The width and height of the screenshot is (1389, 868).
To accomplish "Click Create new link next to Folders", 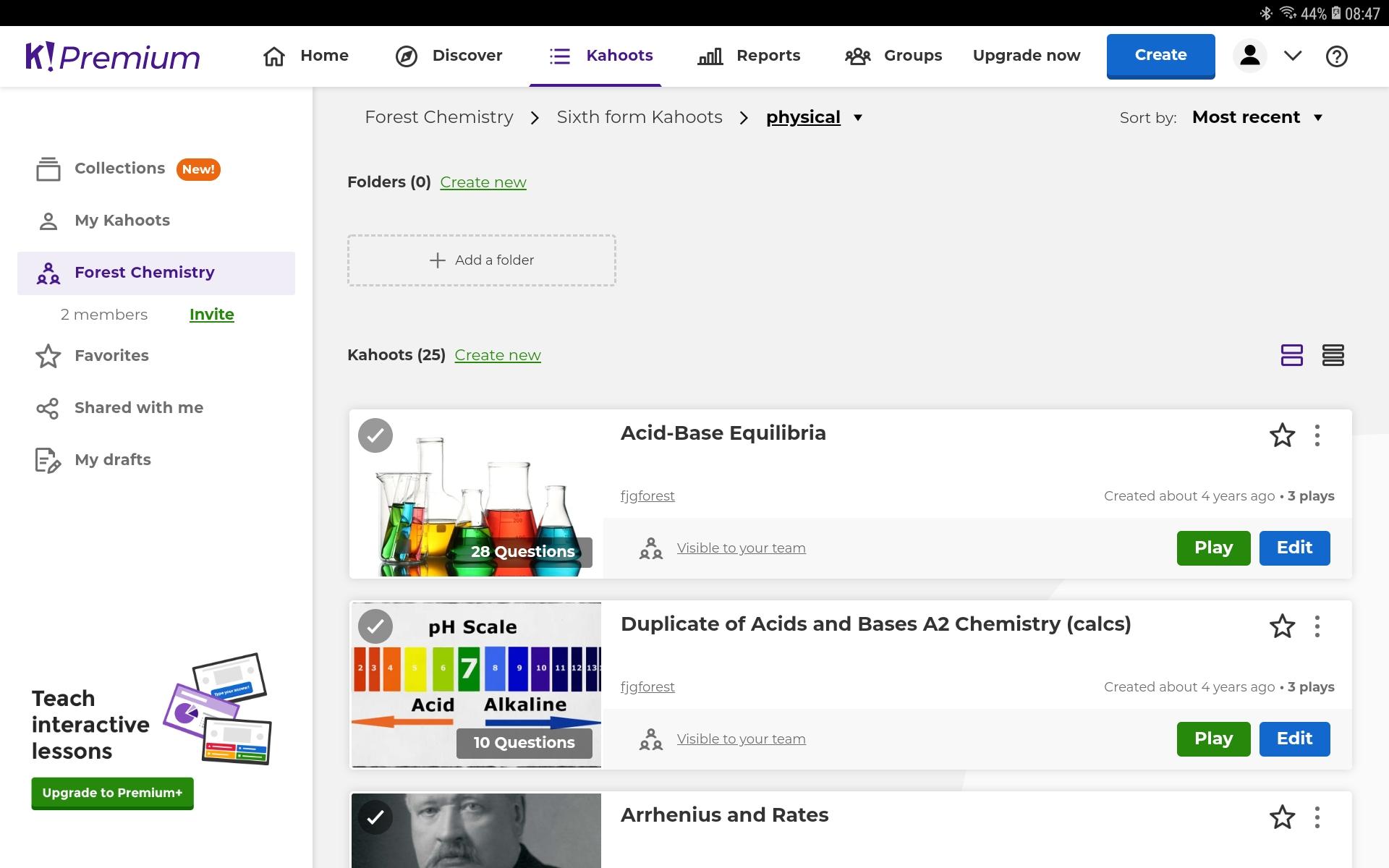I will tap(483, 182).
